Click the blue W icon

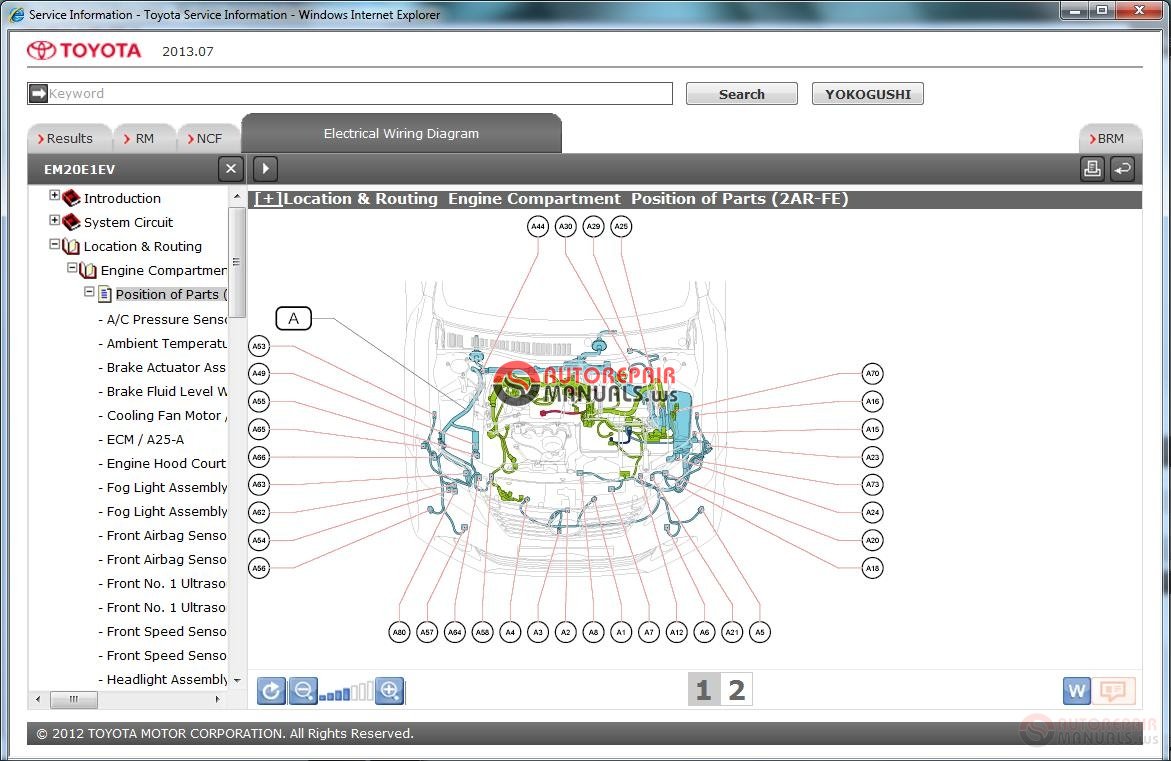point(1076,691)
